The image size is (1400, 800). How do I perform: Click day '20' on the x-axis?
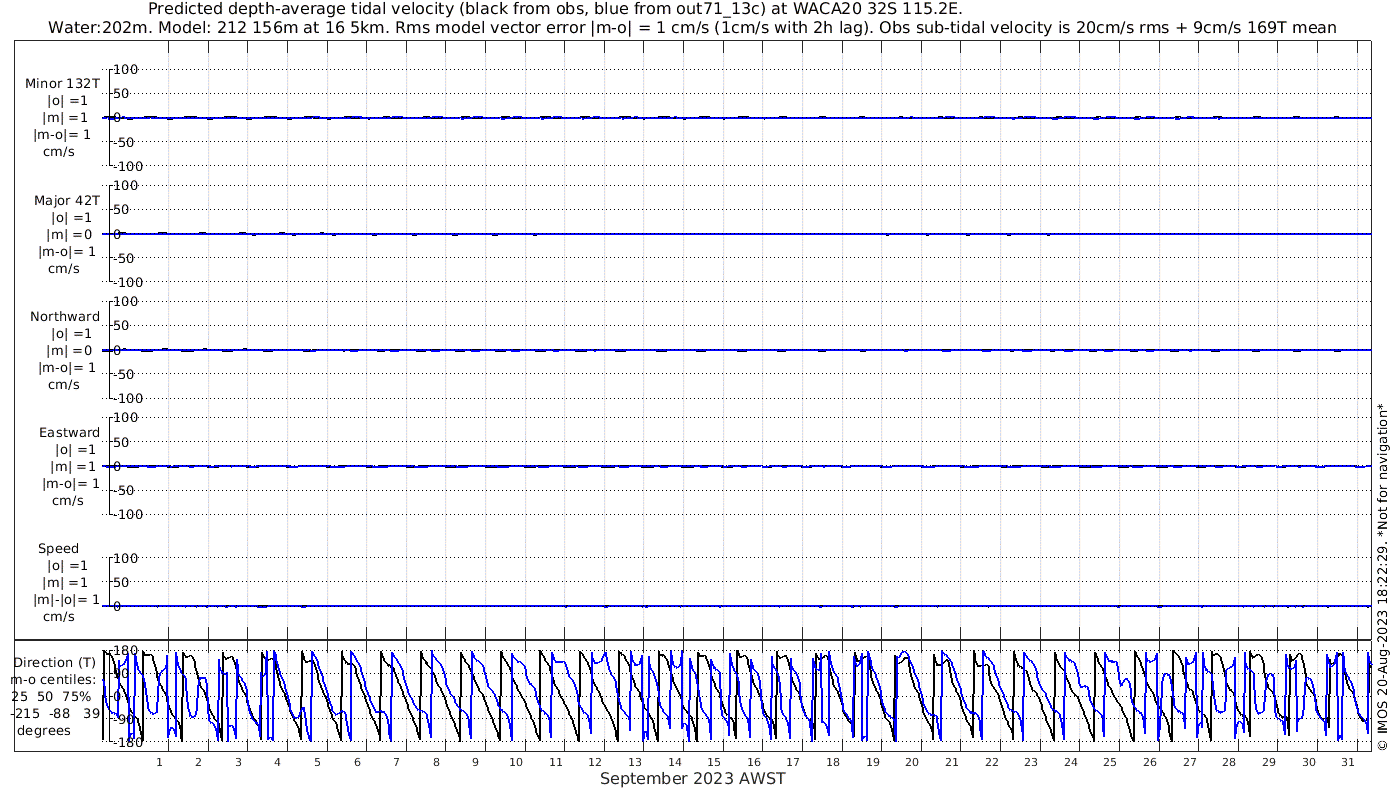coord(912,762)
